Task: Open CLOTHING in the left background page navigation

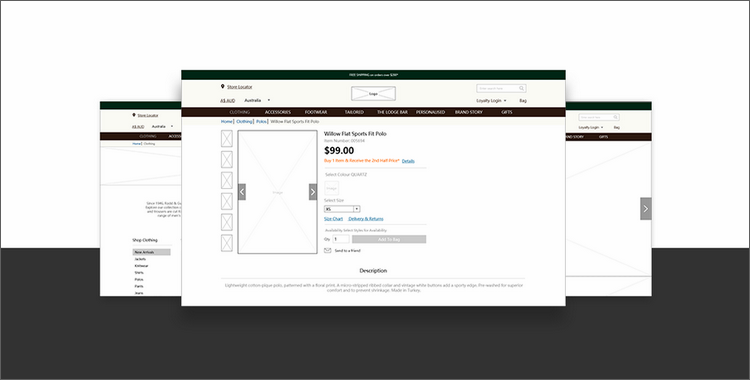Action: 148,136
